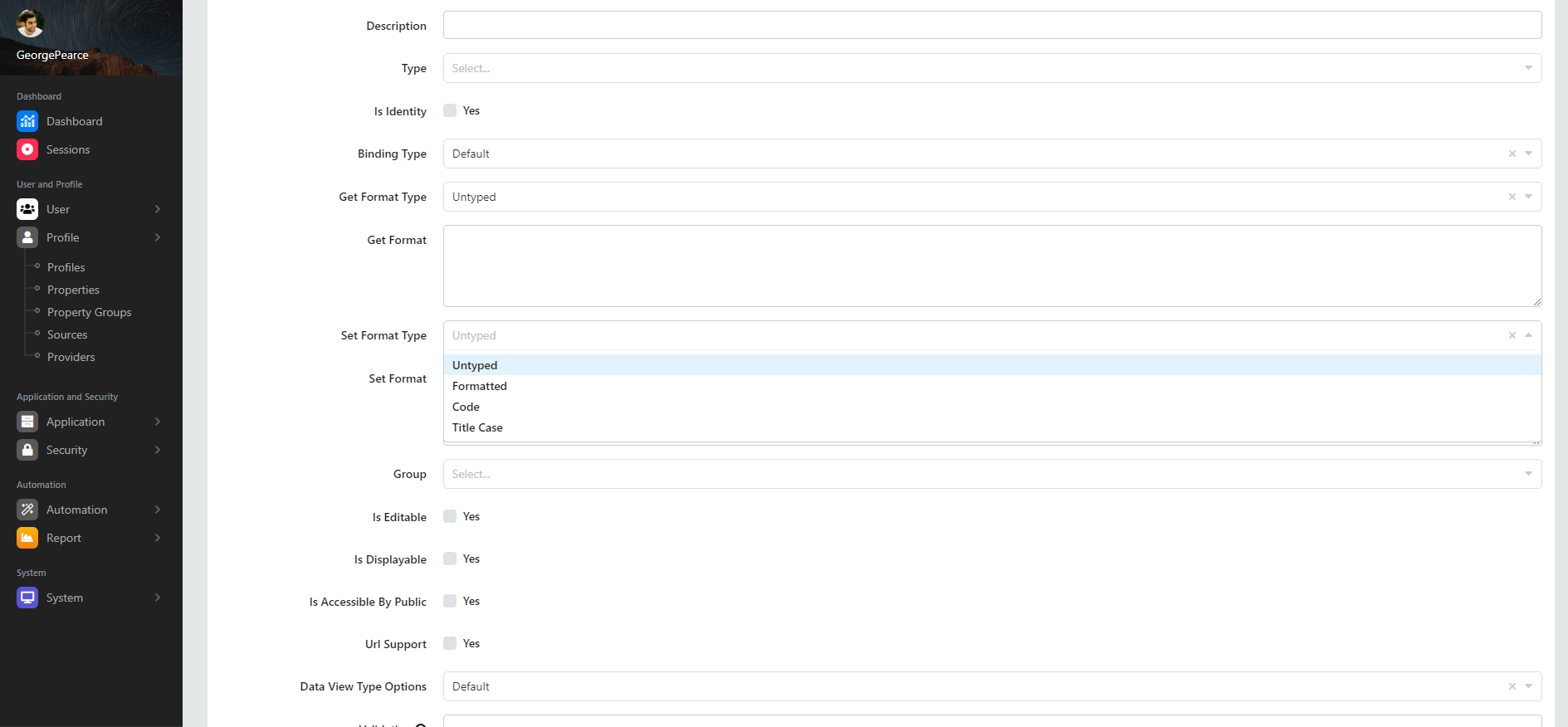Collapse the Profile menu chevron
1568x727 pixels.
[158, 237]
